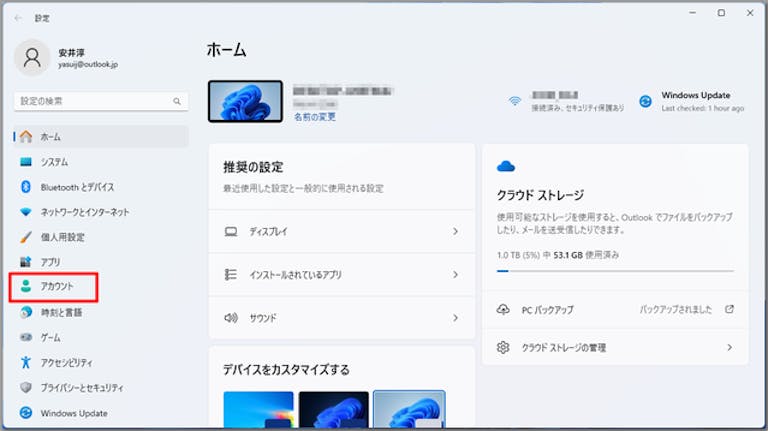The image size is (768, 431).
Task: Expand the クラウド ストレージの管理 chevron
Action: click(730, 347)
